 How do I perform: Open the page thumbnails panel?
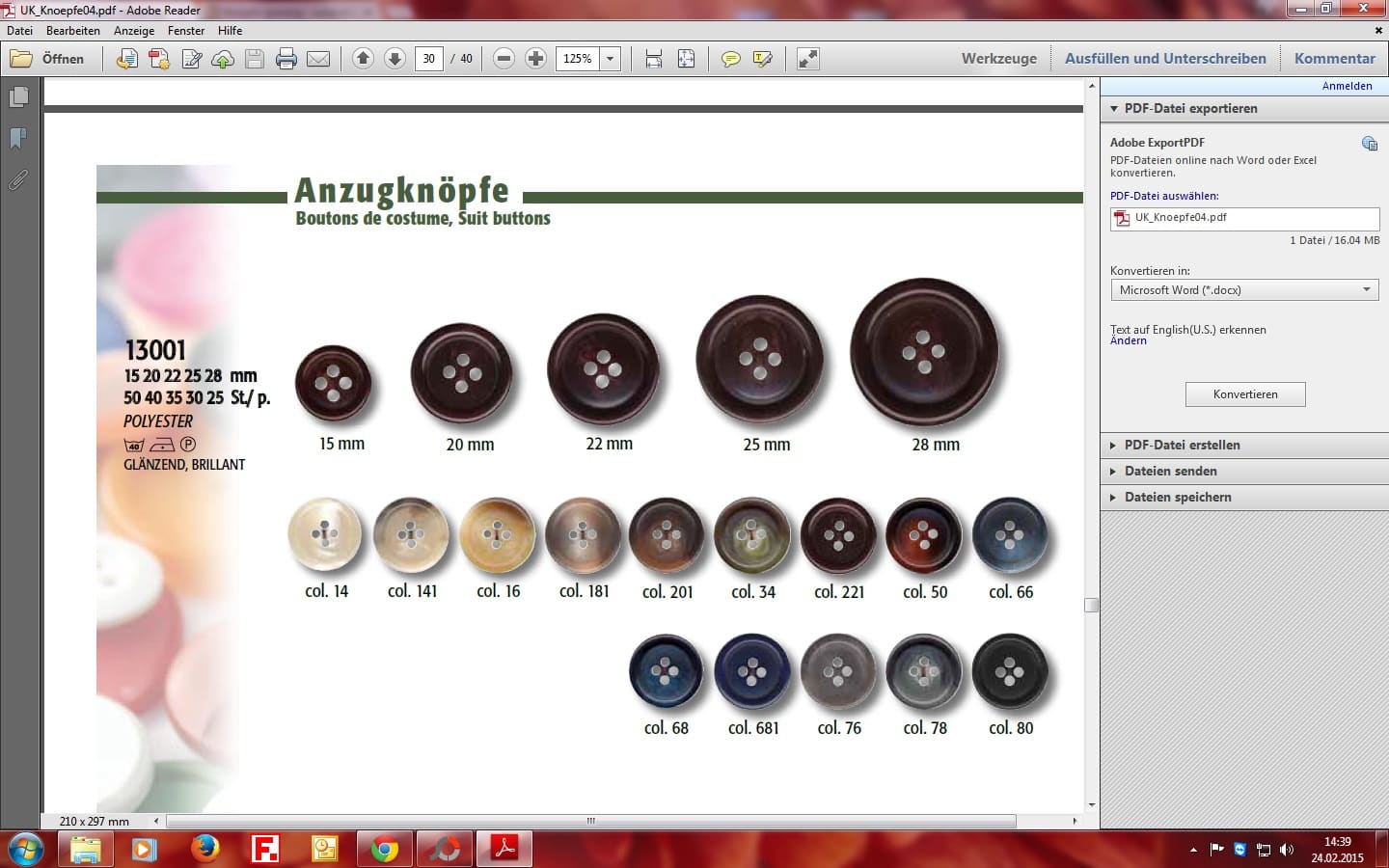18,97
